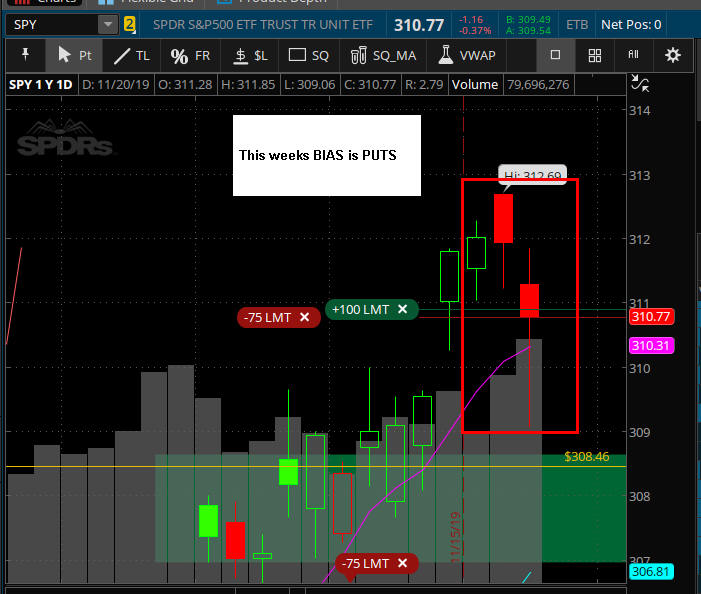Cancel the lower -75 LMT order

(x=402, y=563)
